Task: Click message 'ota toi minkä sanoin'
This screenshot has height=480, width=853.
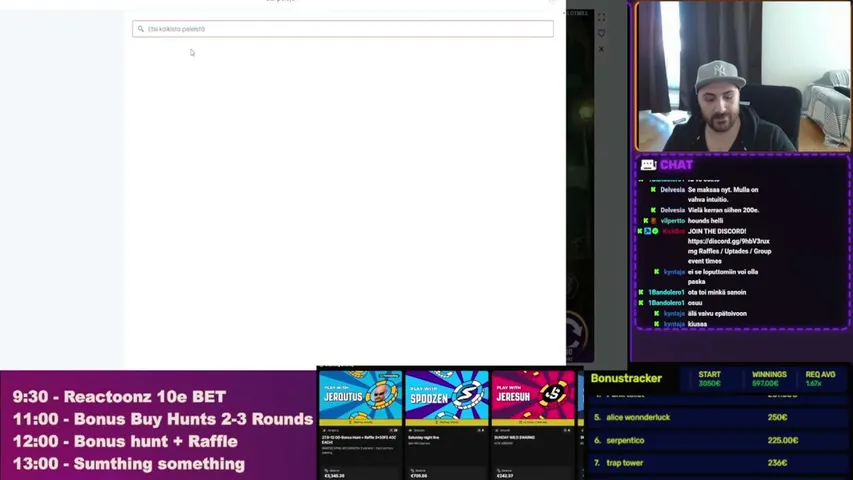Action: (717, 292)
